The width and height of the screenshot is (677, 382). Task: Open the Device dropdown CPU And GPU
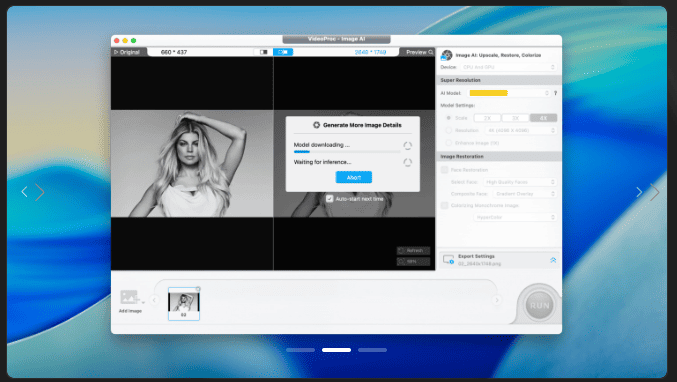click(x=509, y=67)
